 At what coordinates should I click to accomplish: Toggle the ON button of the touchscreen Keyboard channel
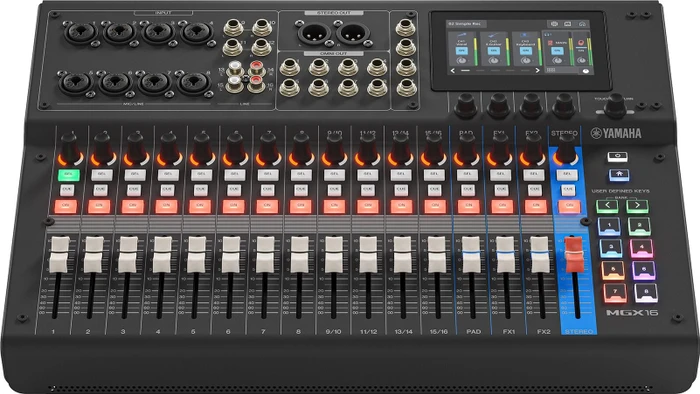pyautogui.click(x=526, y=50)
